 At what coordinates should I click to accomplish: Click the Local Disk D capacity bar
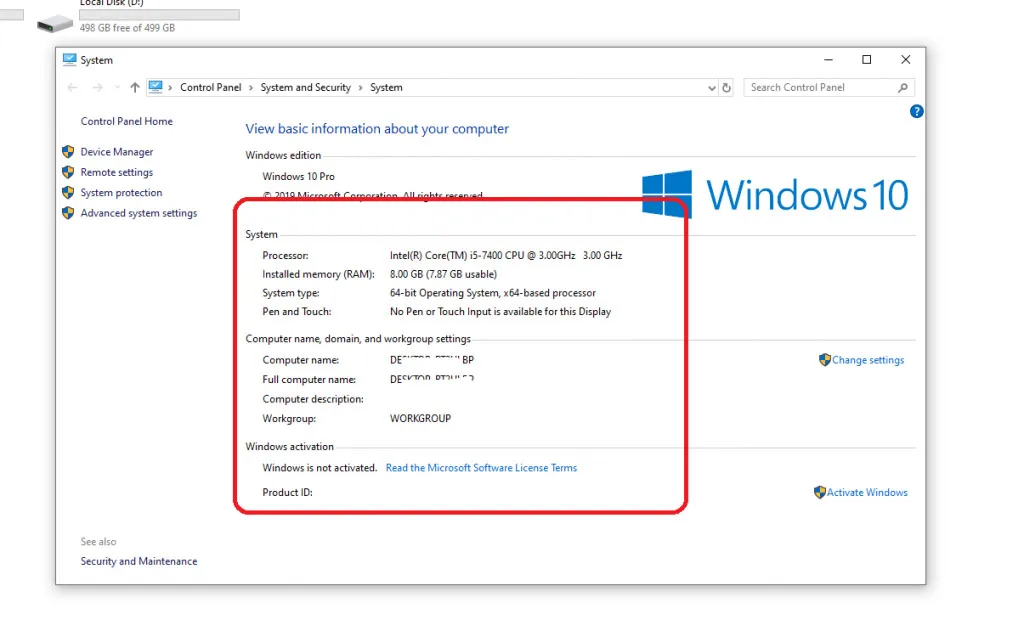pos(158,14)
